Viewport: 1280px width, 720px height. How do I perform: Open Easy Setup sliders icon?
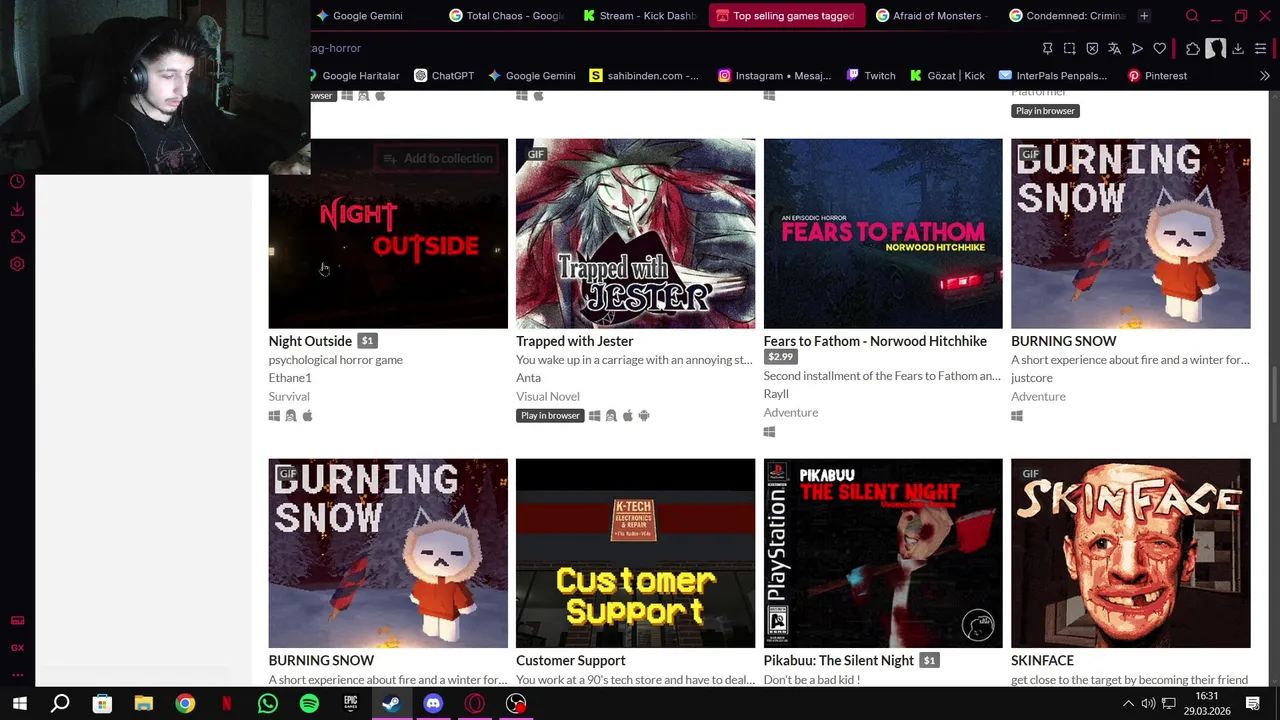click(1261, 48)
